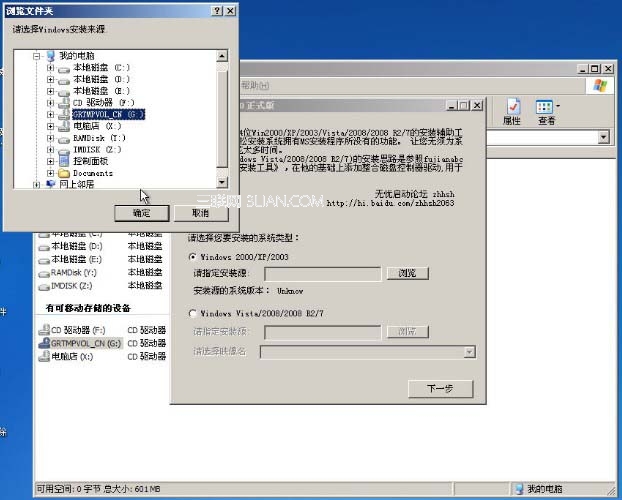Click the Vista 请指定安装源 input field
The height and width of the screenshot is (500, 622).
click(x=323, y=332)
